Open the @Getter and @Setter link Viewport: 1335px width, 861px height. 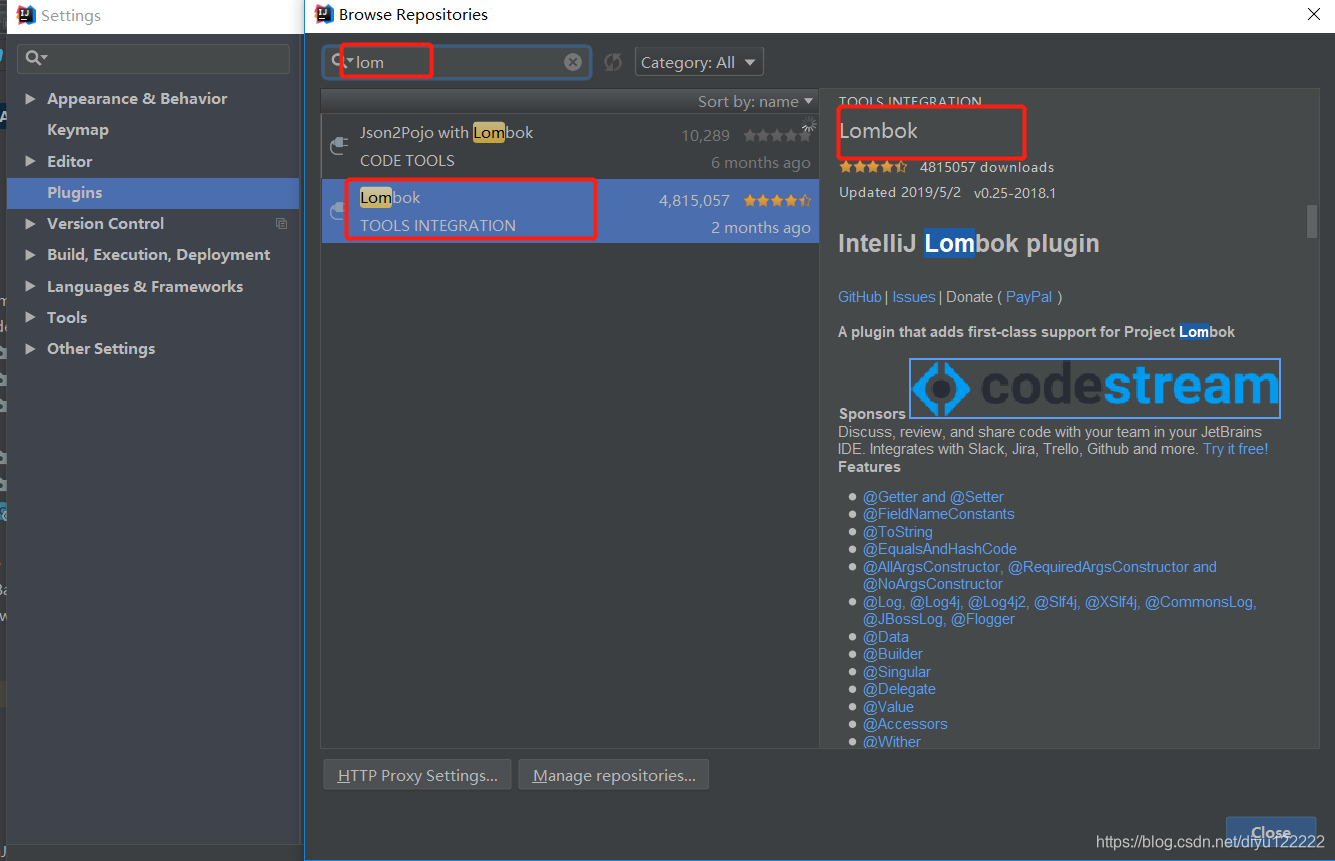click(x=933, y=497)
